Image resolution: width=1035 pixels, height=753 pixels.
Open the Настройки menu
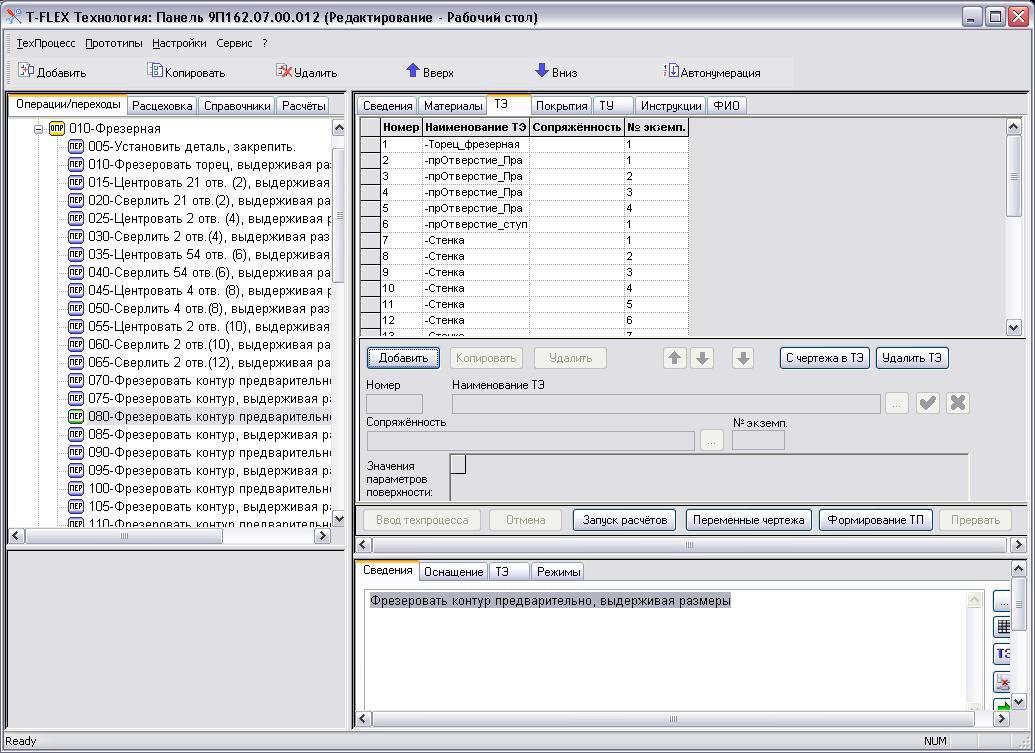coord(180,44)
